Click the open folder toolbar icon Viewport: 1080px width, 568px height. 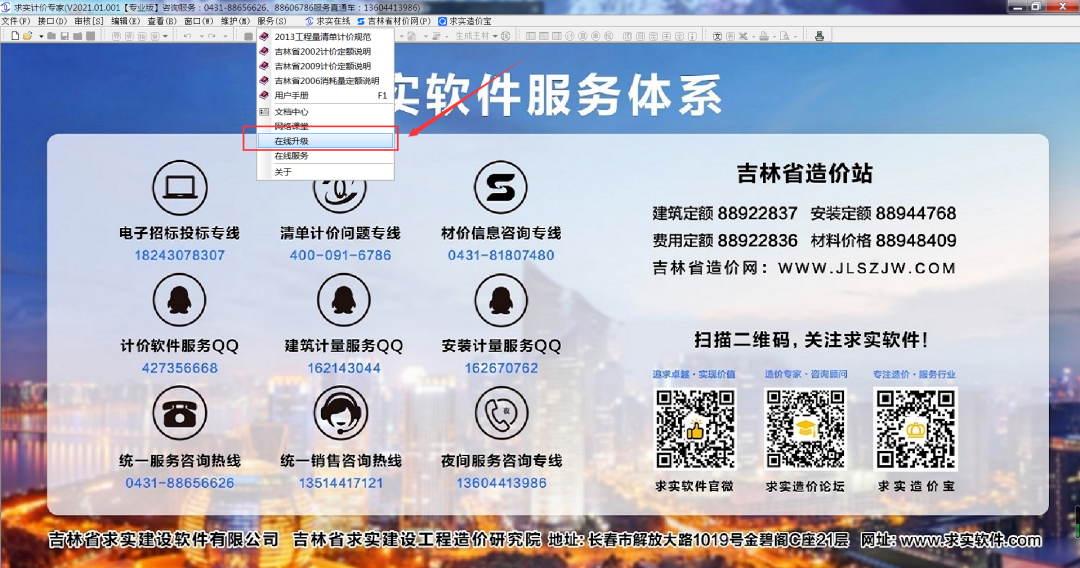[28, 36]
